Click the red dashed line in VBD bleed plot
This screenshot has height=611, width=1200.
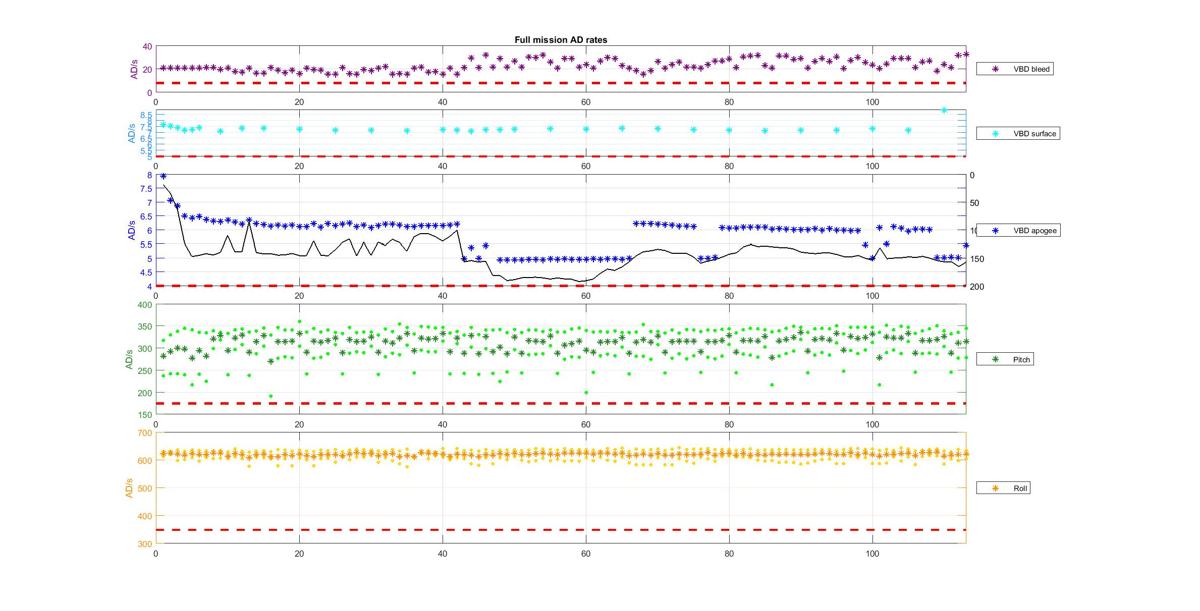pos(561,83)
